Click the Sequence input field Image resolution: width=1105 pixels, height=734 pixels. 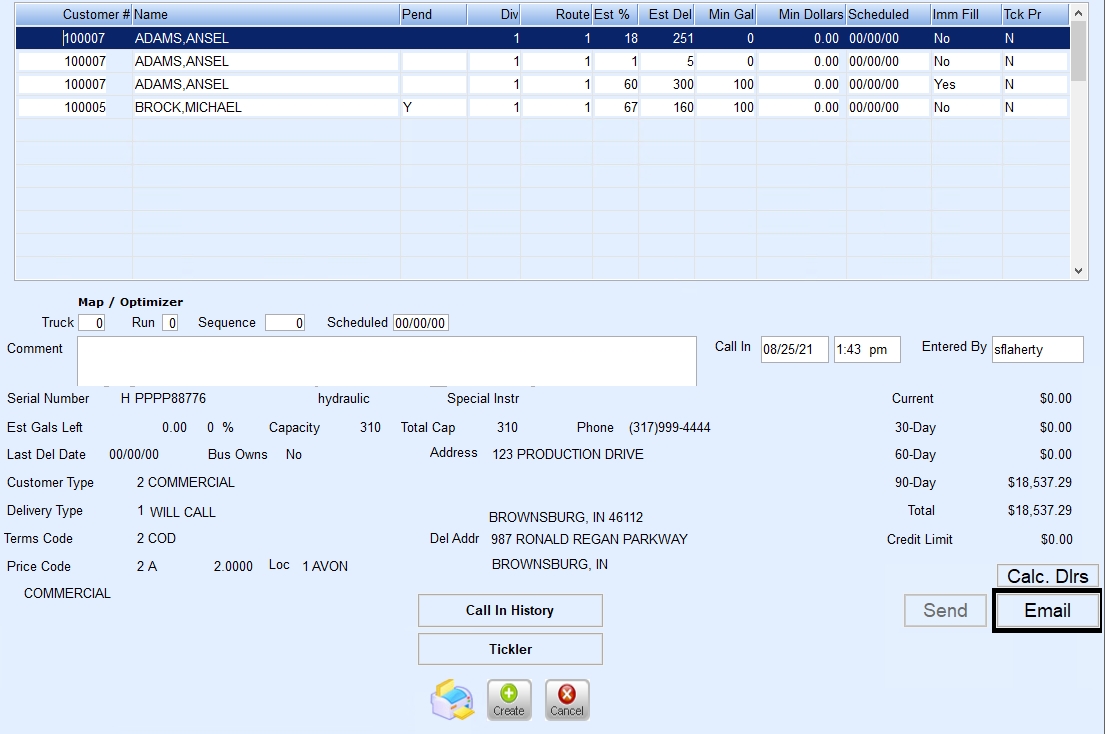point(285,323)
